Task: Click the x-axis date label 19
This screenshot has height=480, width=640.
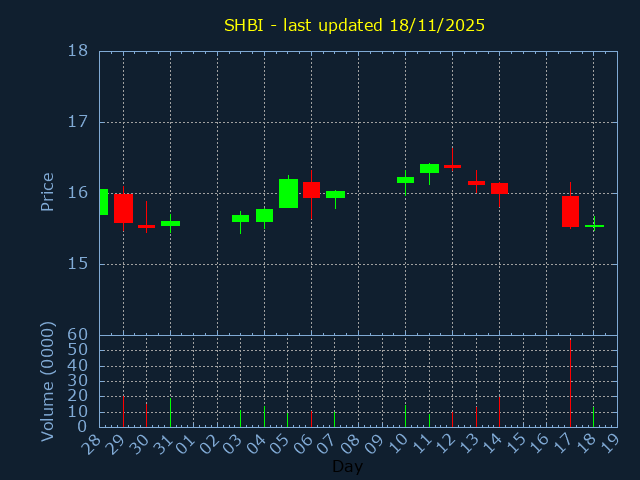Action: [x=611, y=441]
